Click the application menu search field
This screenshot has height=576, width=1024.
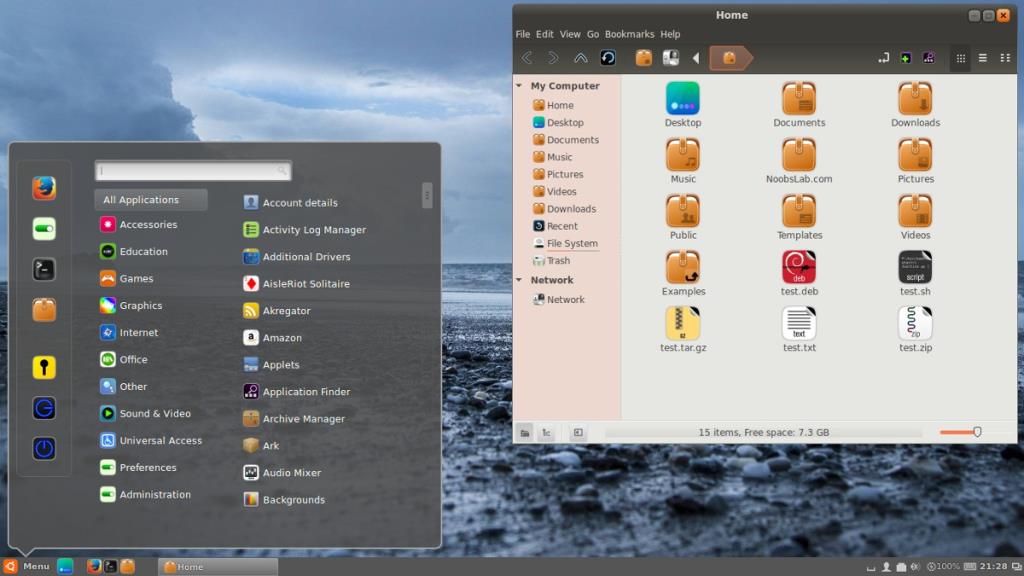[193, 171]
